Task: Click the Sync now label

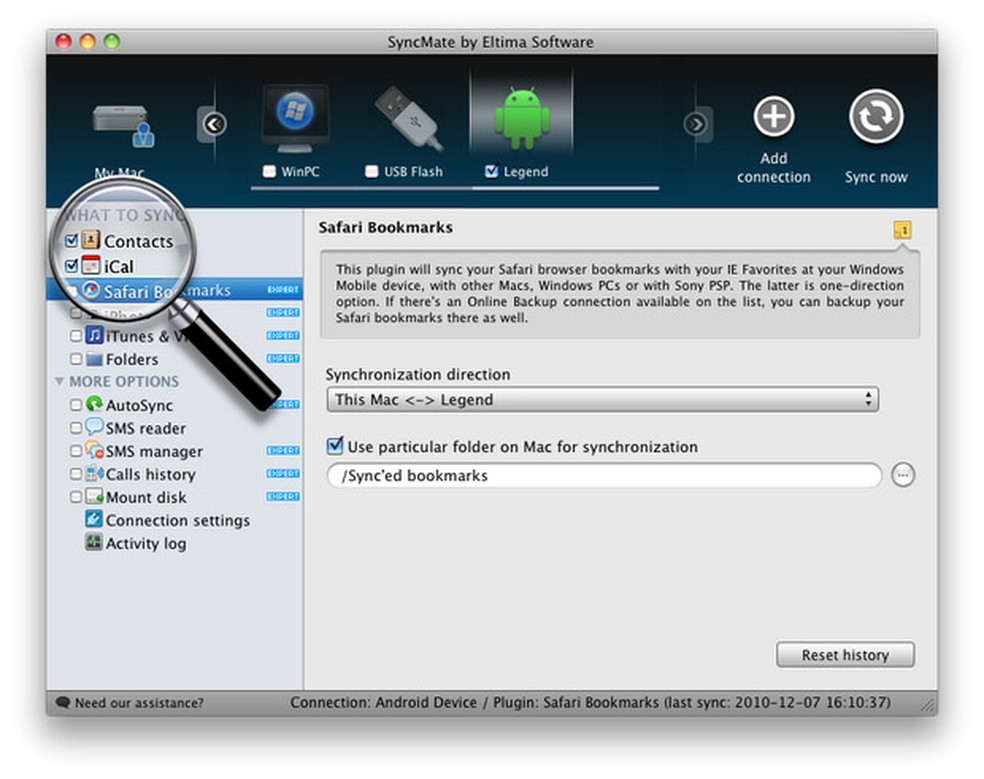Action: tap(876, 177)
